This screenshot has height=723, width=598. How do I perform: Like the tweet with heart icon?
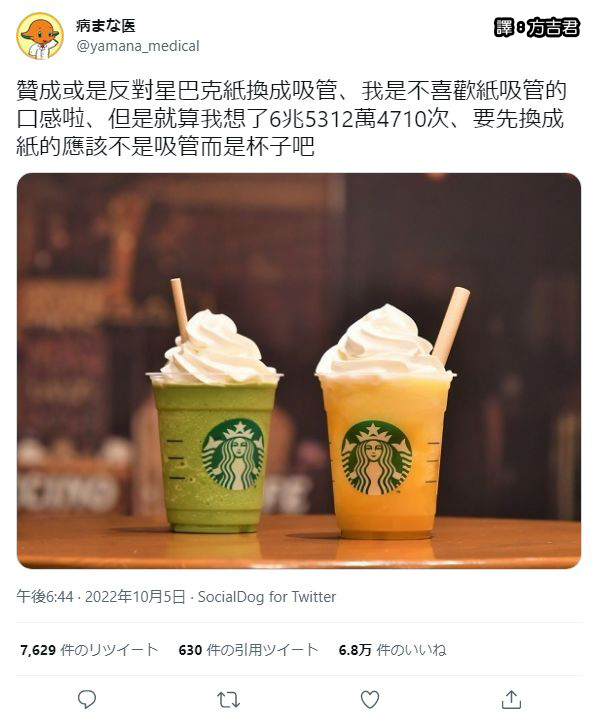coord(370,700)
